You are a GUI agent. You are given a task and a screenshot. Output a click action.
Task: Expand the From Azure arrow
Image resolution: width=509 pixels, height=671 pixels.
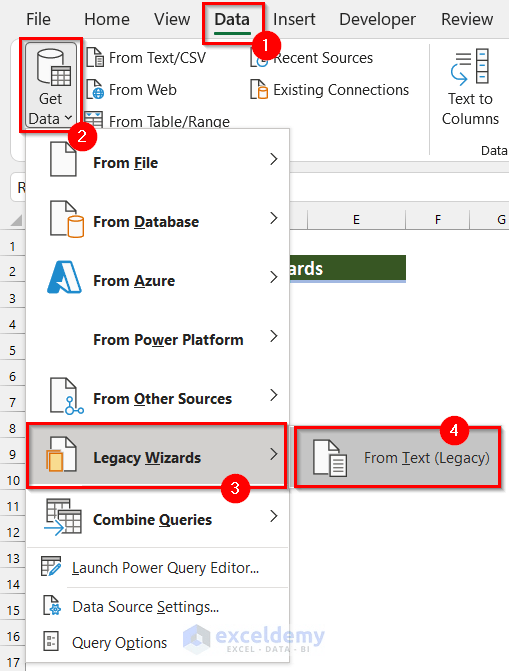[x=274, y=277]
